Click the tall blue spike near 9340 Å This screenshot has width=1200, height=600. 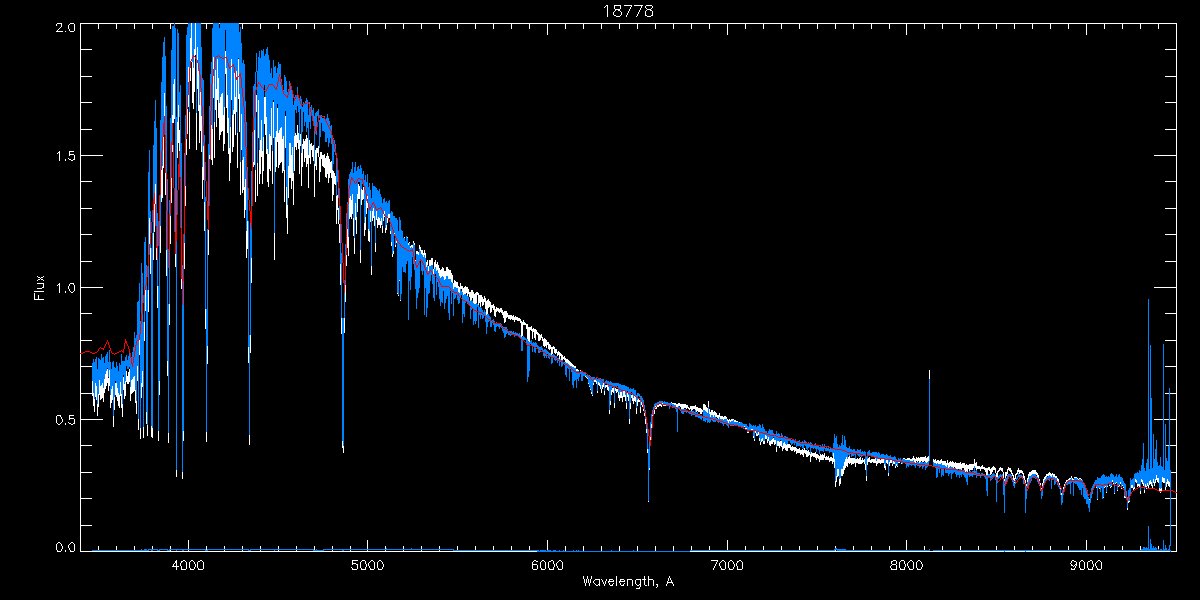[1148, 302]
